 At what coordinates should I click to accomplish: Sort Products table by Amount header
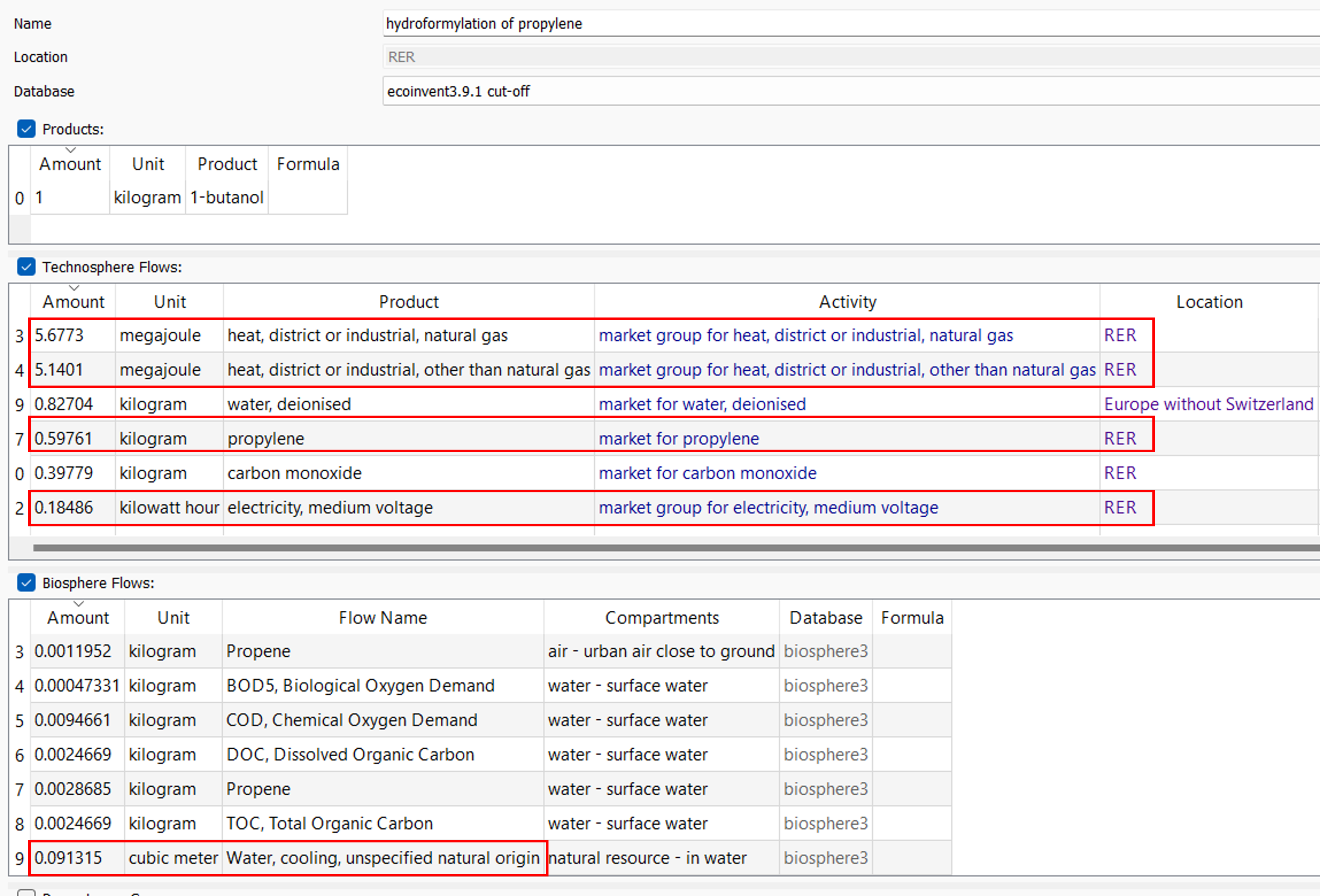point(70,164)
